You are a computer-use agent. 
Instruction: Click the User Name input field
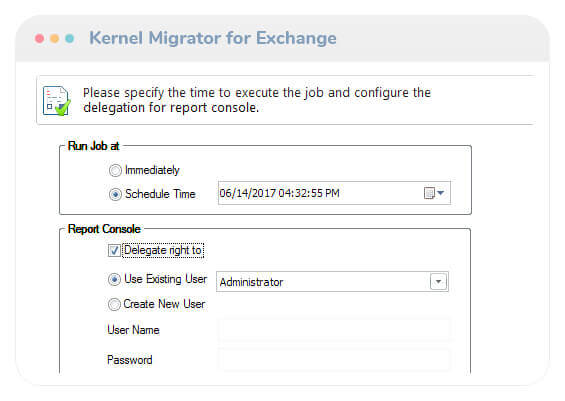coord(334,329)
